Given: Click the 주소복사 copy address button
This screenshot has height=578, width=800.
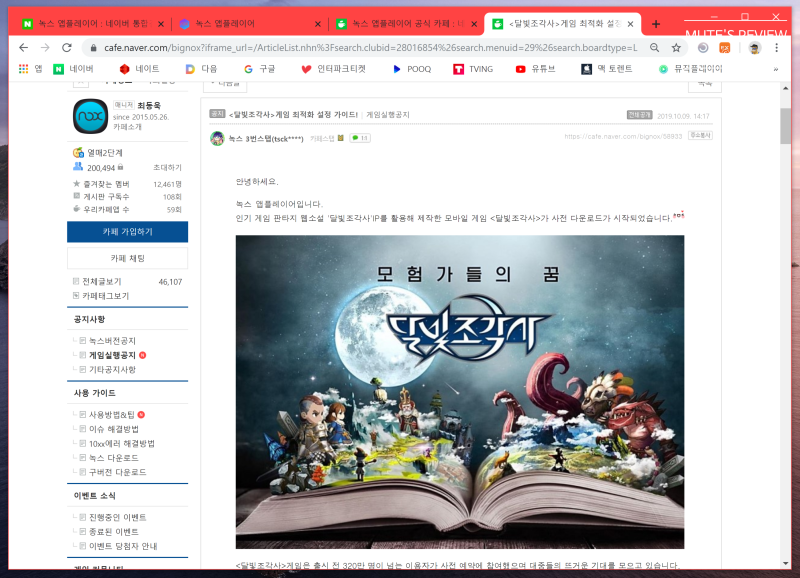Looking at the screenshot, I should [700, 135].
